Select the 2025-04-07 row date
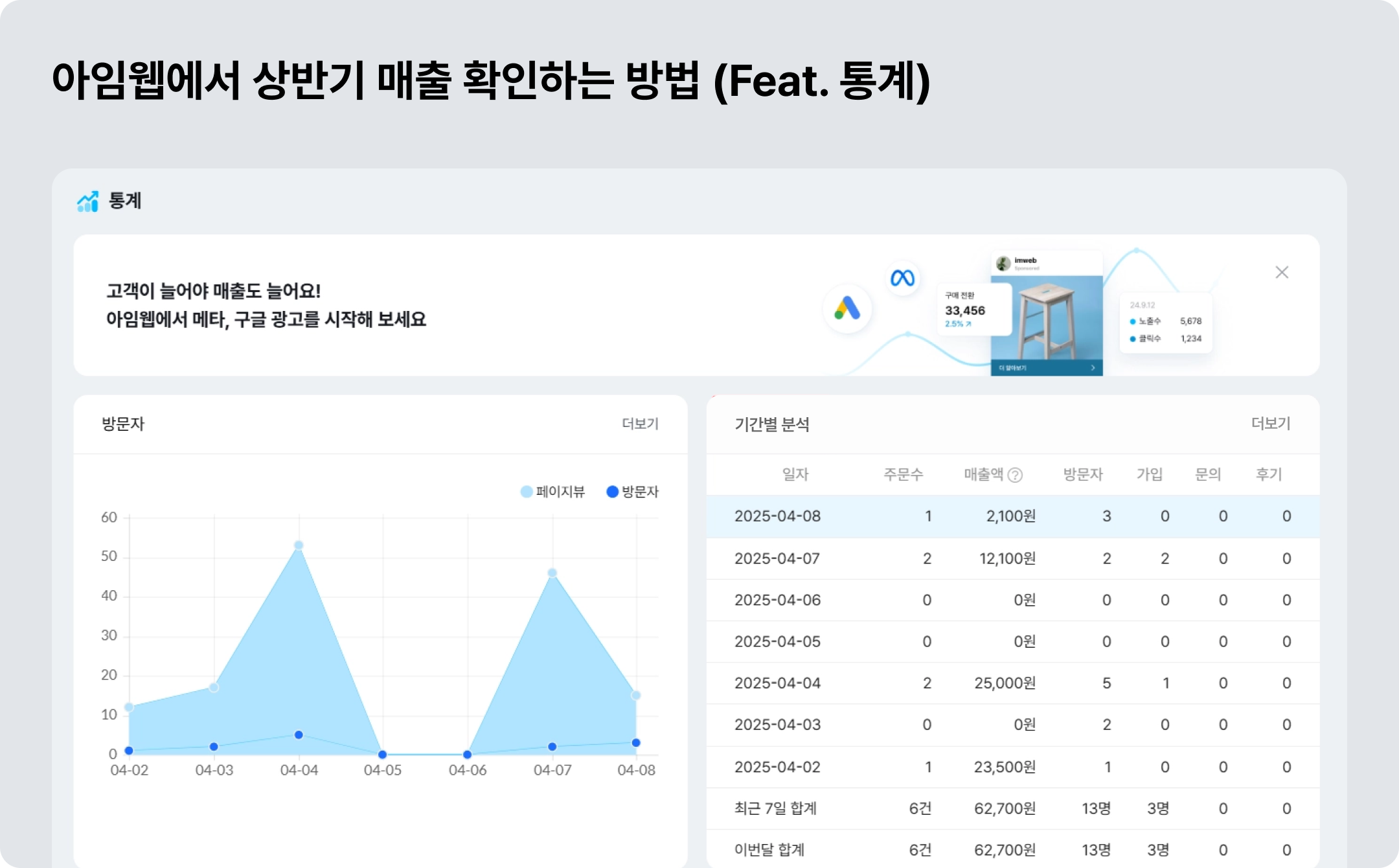The height and width of the screenshot is (868, 1399). pos(777,558)
